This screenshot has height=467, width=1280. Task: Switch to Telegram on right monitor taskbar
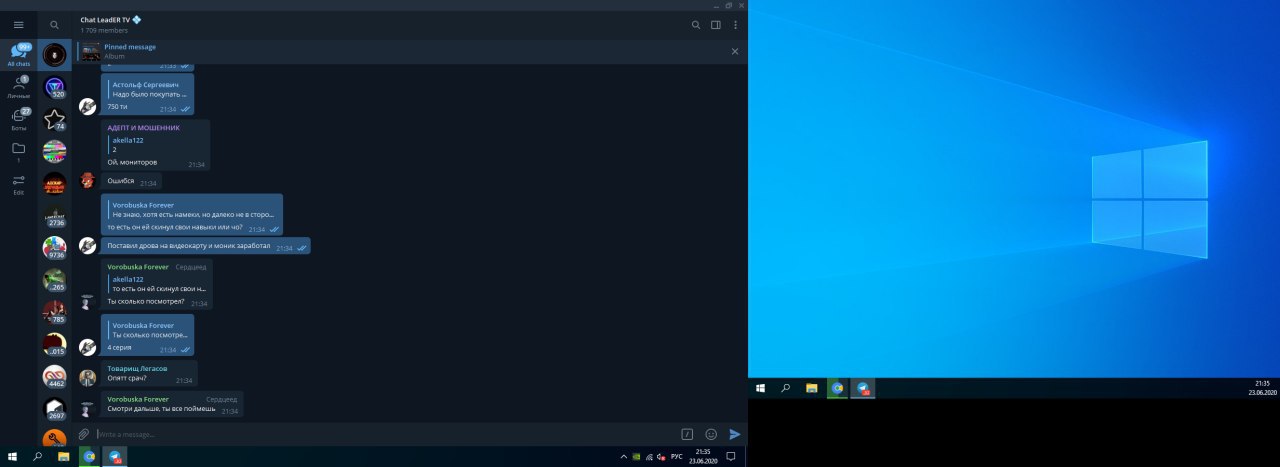(863, 388)
